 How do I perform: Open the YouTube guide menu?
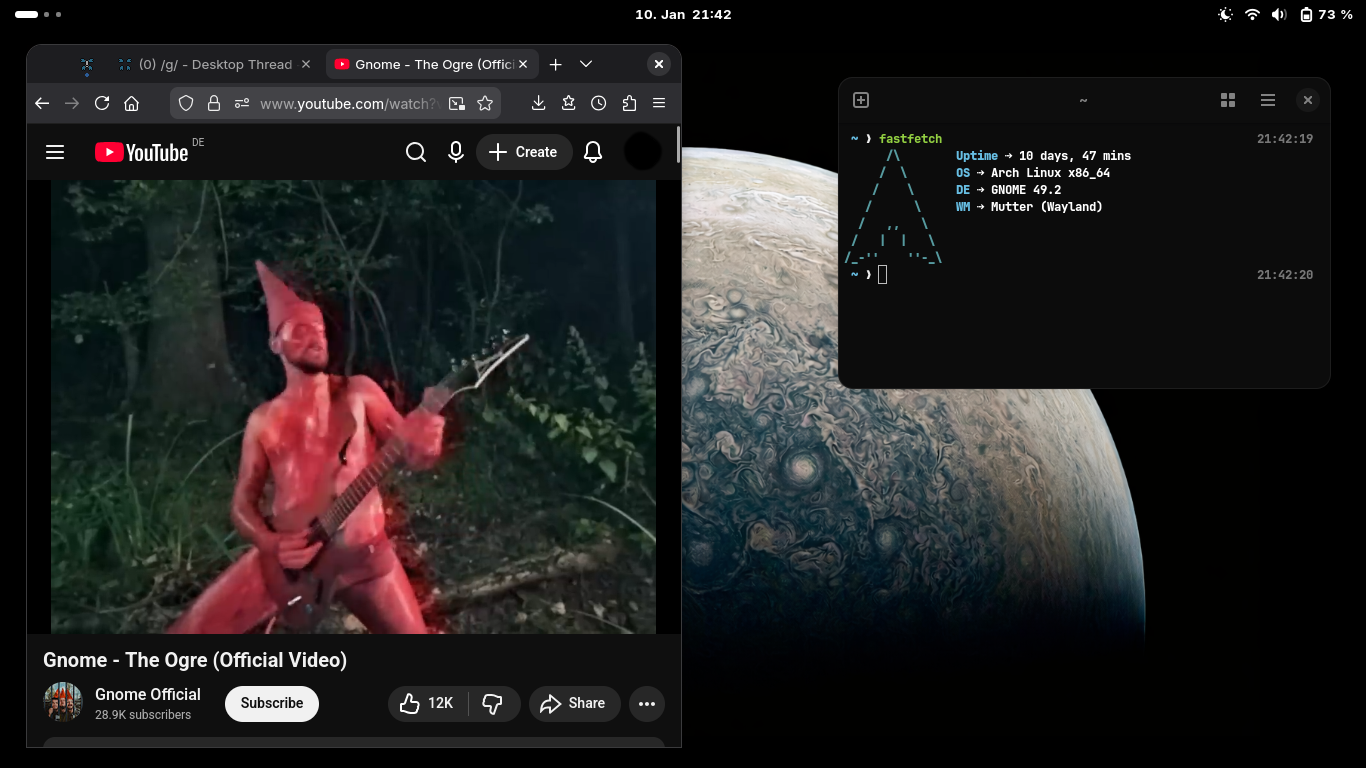click(x=55, y=152)
